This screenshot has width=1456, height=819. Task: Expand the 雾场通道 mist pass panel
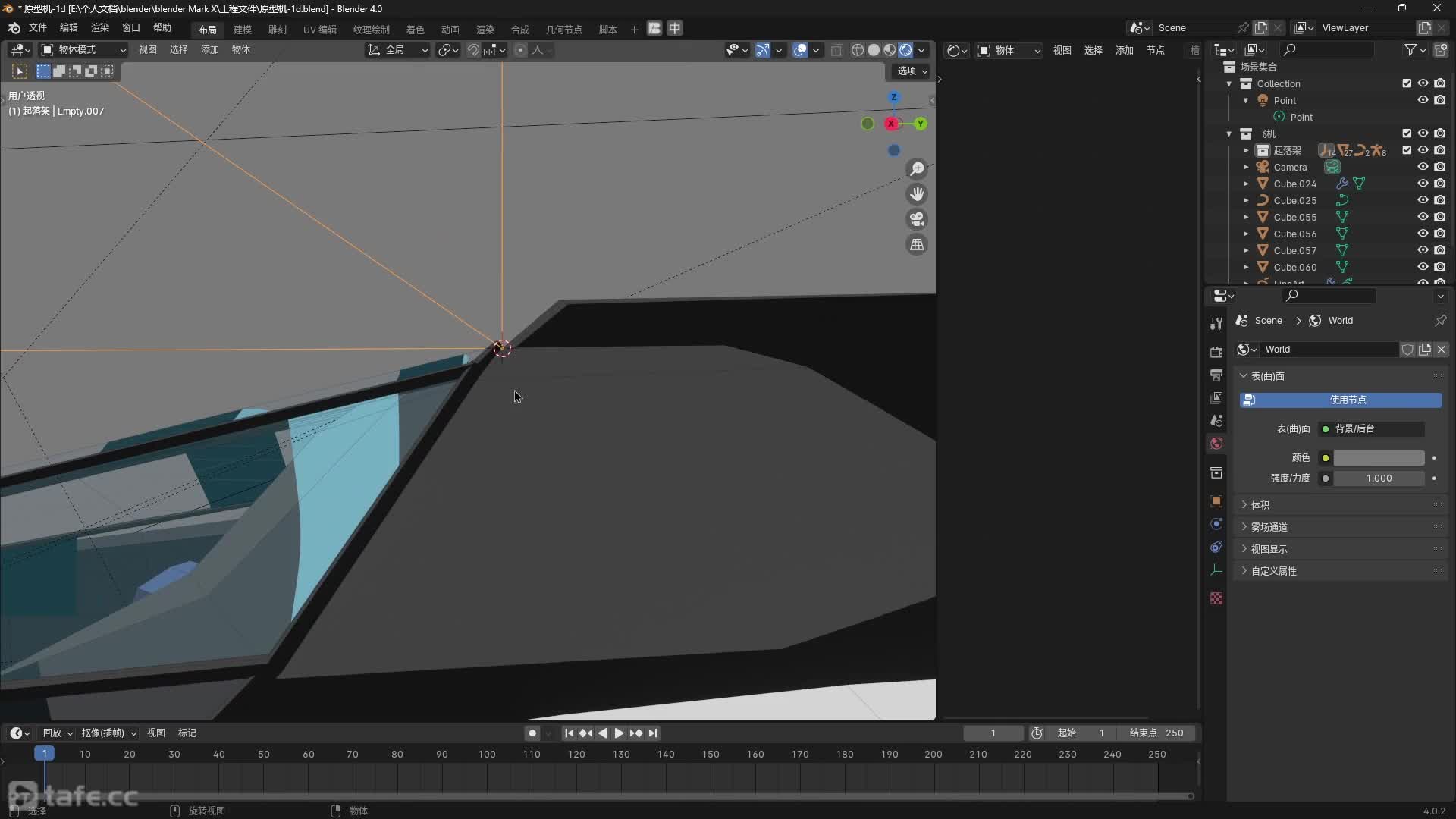[x=1340, y=527]
